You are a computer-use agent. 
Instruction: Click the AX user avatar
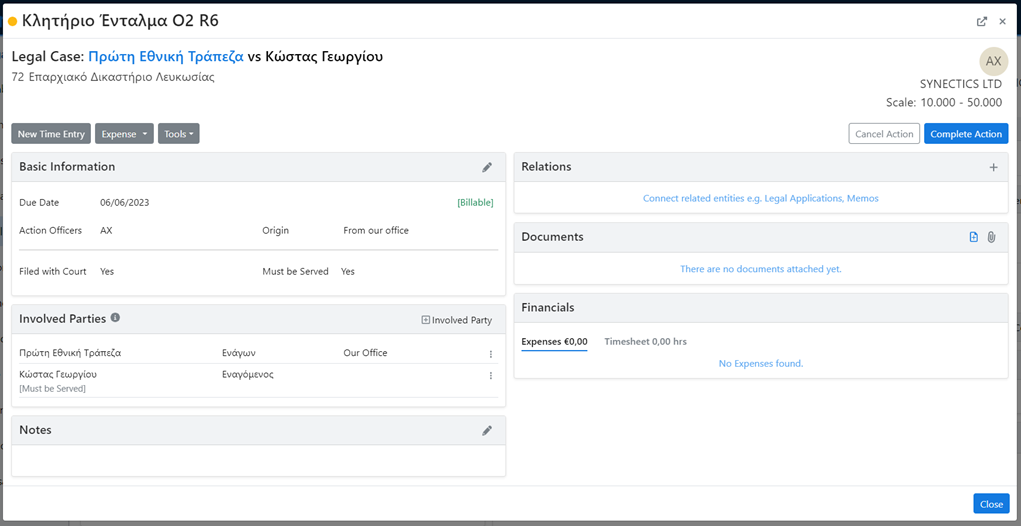(993, 61)
